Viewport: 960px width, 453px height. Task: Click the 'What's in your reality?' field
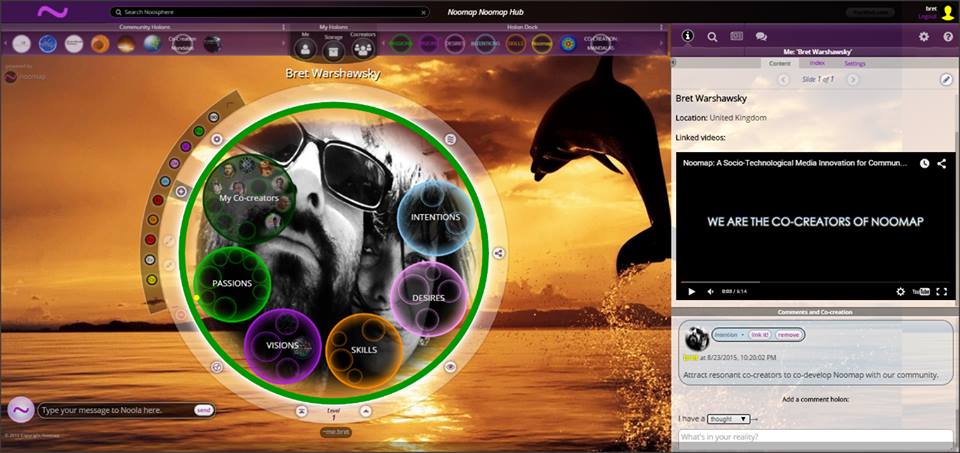click(x=816, y=436)
